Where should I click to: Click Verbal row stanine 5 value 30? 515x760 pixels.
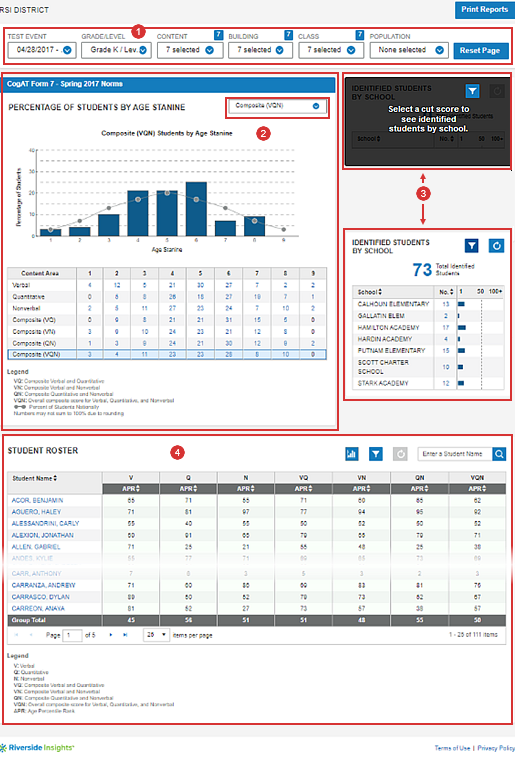pos(201,285)
